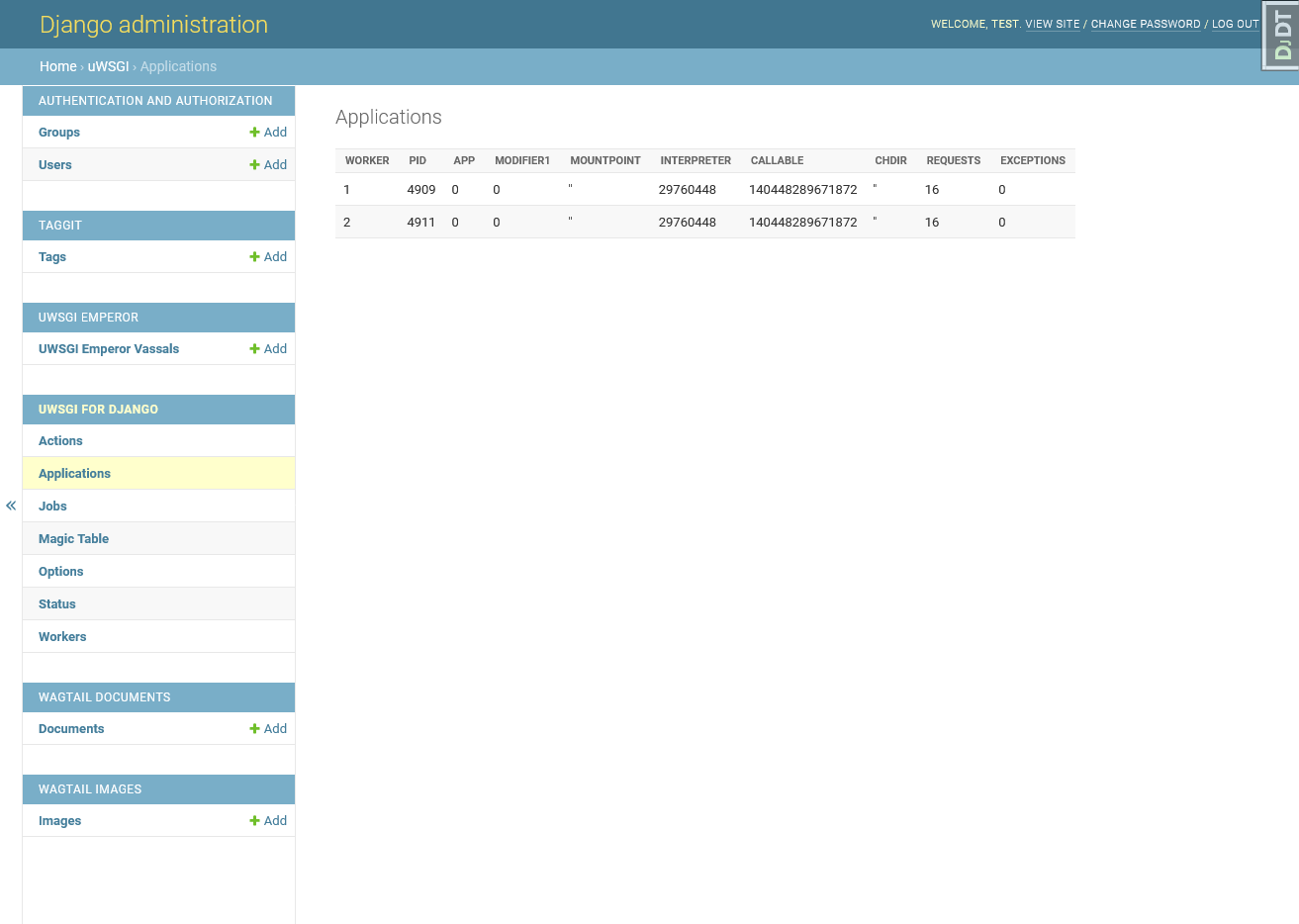Collapse the sidebar with the double-chevron toggle
Viewport: 1299px width, 924px height.
11,506
